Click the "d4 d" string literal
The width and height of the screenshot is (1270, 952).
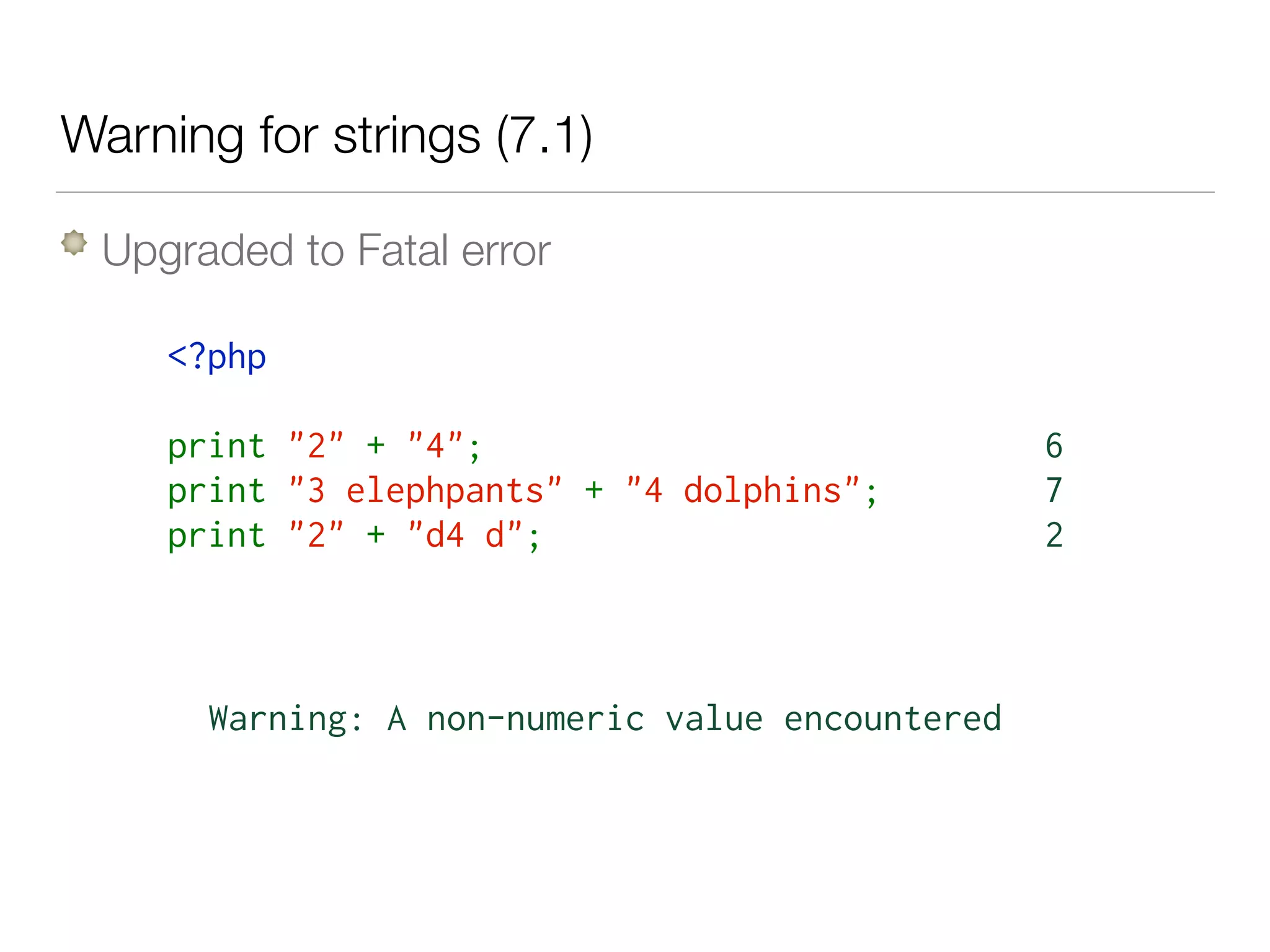coord(465,535)
